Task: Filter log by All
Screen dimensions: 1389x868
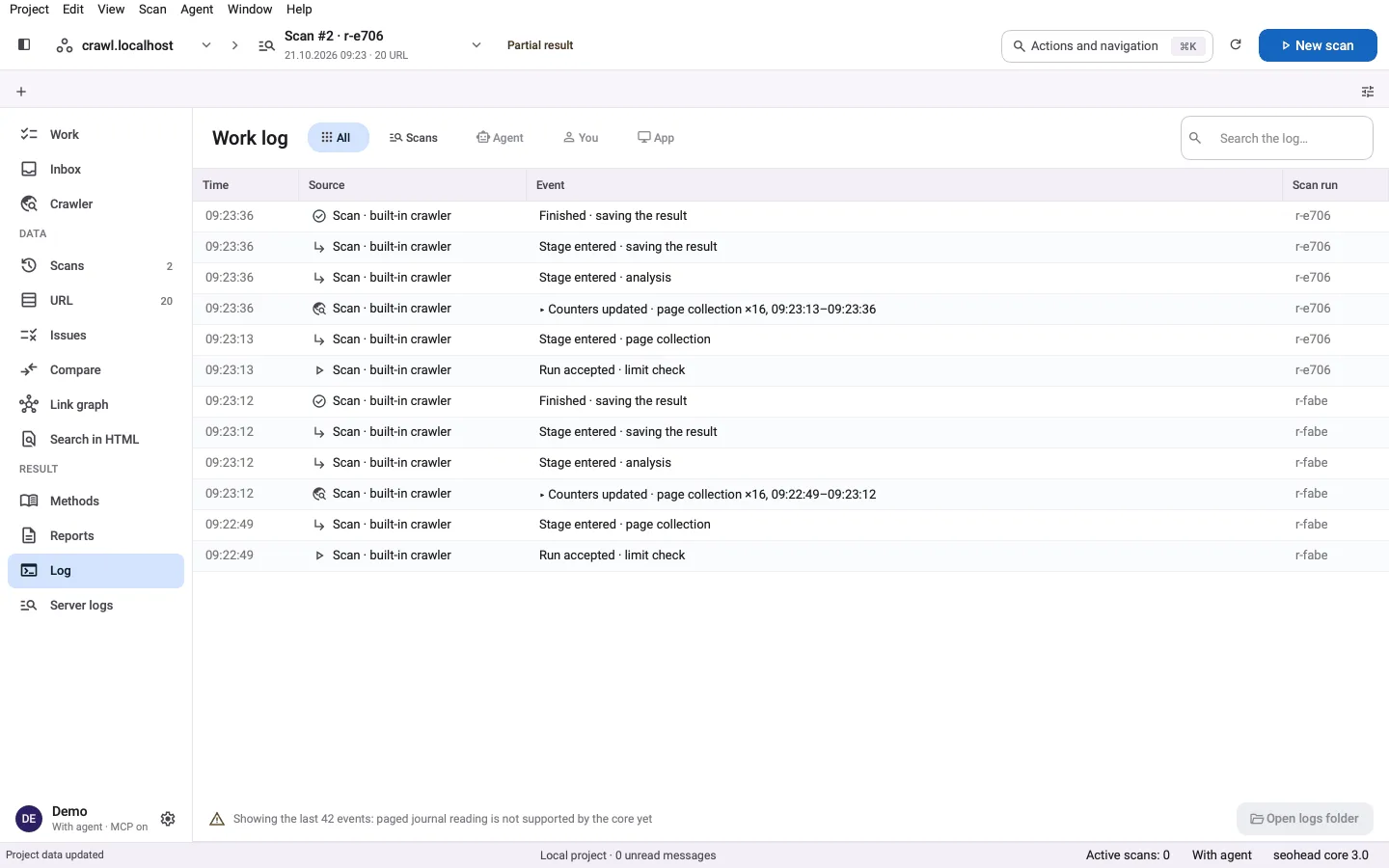Action: point(338,138)
